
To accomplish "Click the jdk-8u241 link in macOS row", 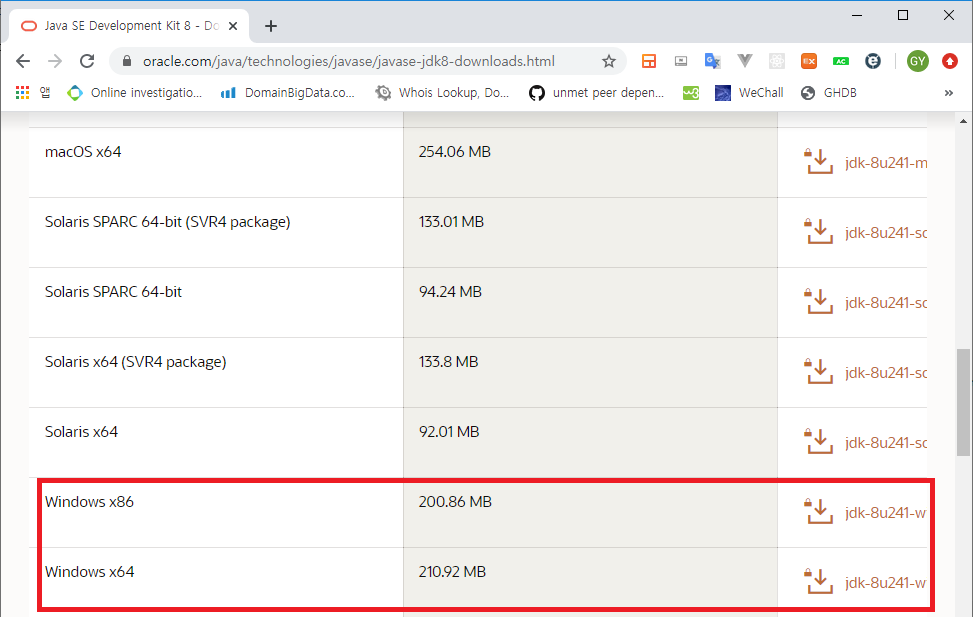I will click(886, 163).
